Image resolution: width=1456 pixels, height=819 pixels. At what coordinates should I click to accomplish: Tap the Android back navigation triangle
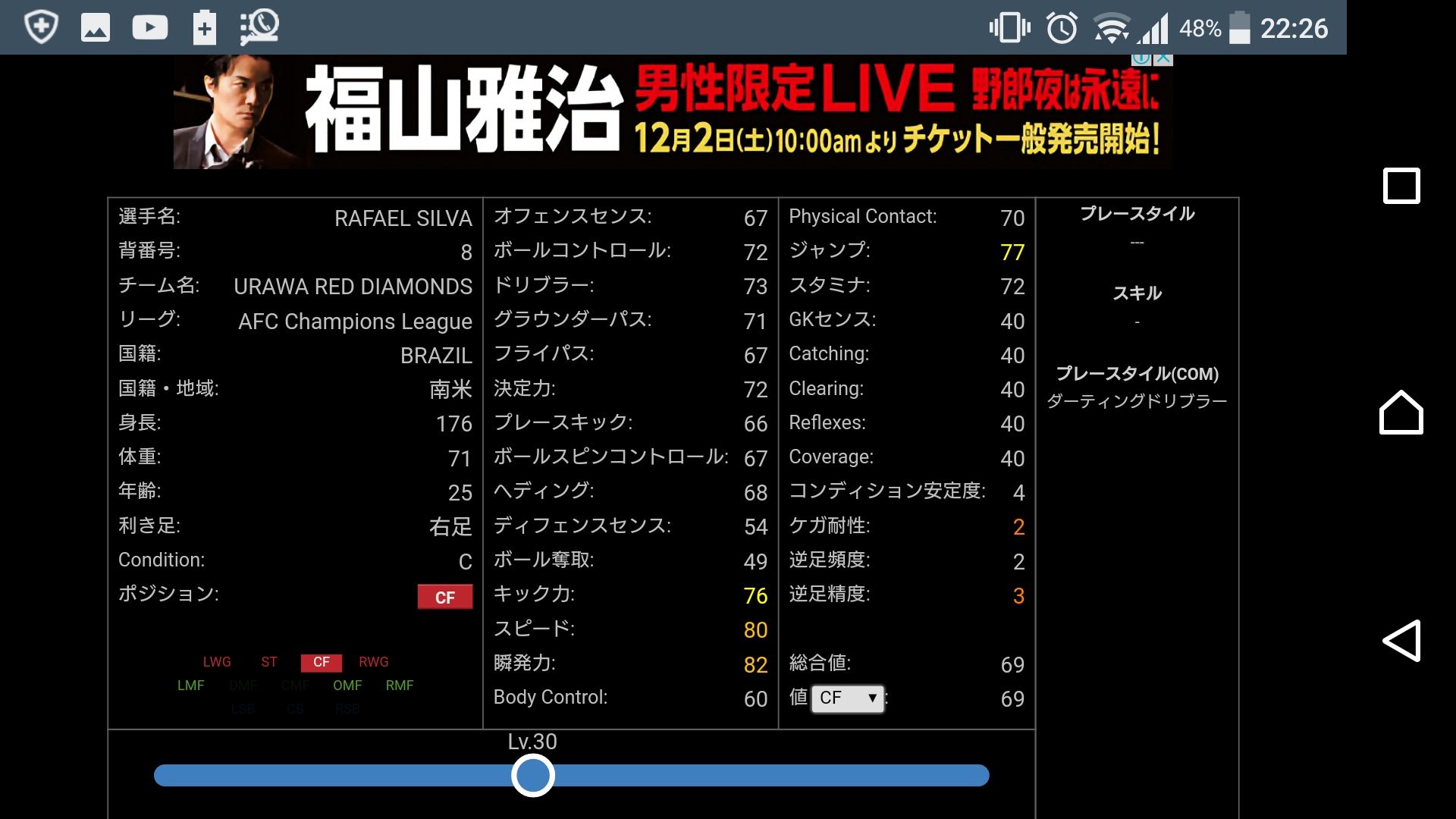point(1401,641)
